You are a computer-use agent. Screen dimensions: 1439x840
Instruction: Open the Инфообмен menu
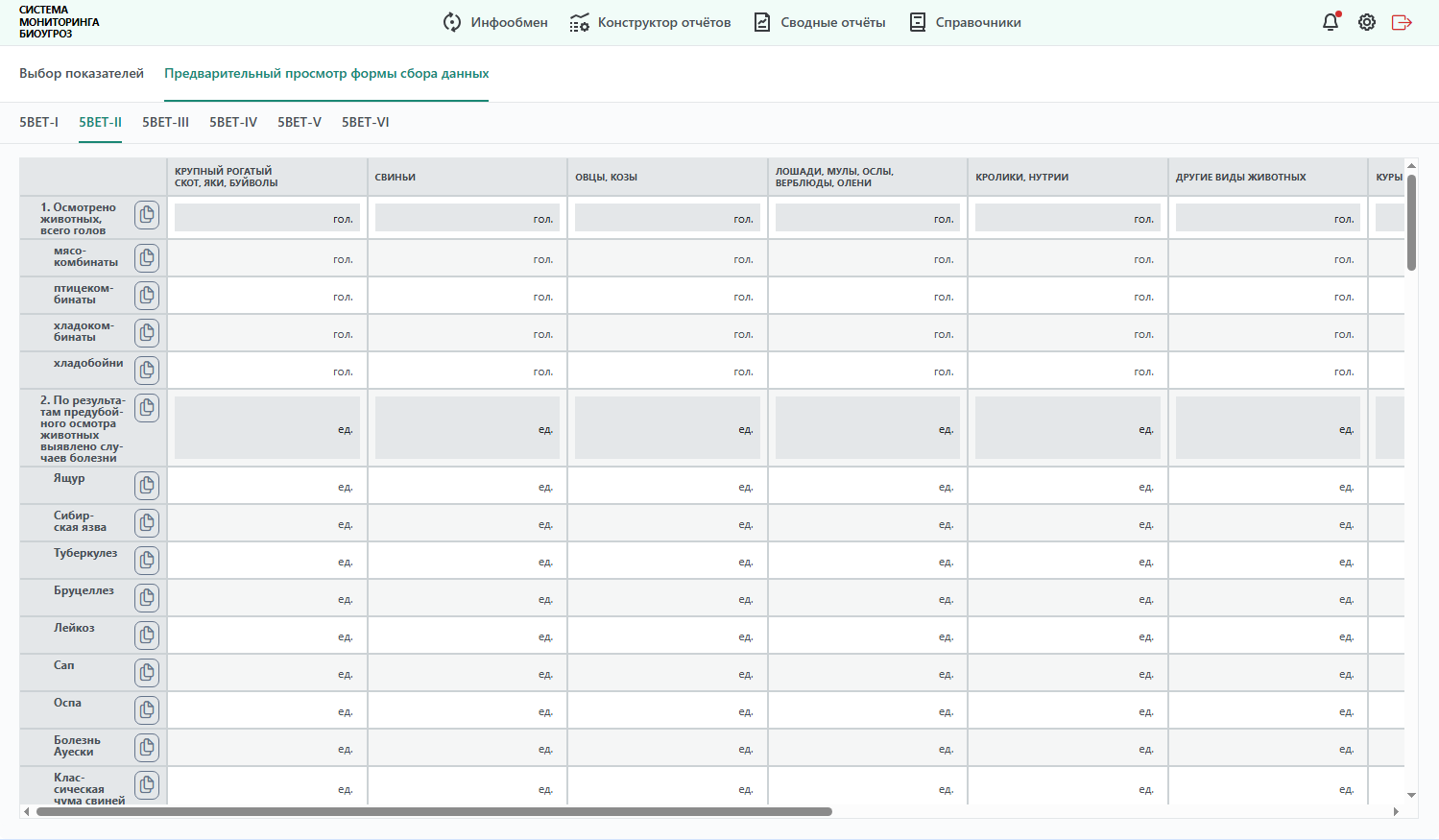tap(494, 22)
